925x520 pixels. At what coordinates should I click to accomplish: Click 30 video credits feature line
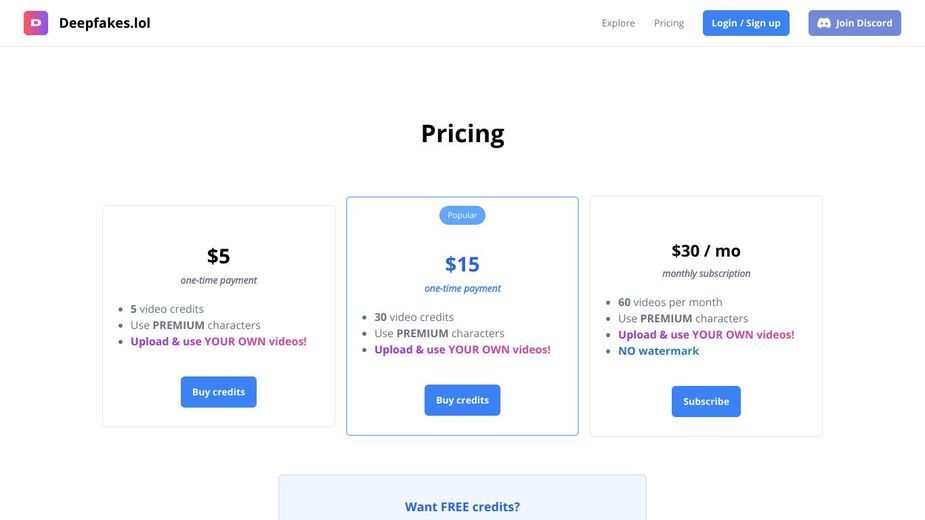pos(414,317)
